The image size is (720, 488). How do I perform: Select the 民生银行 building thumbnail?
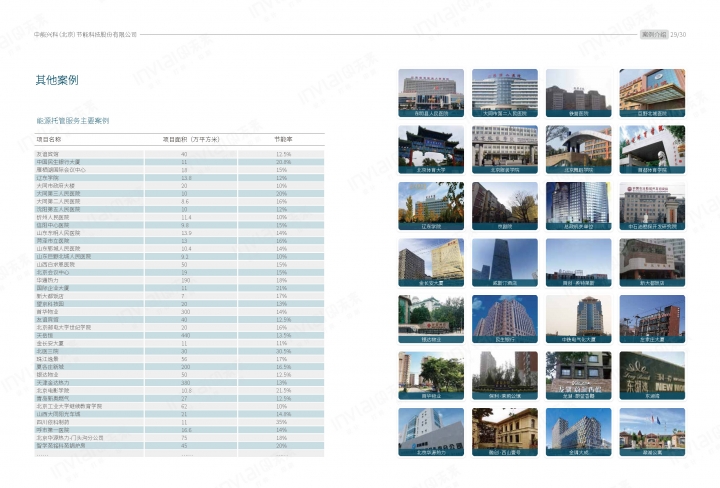[x=505, y=315]
